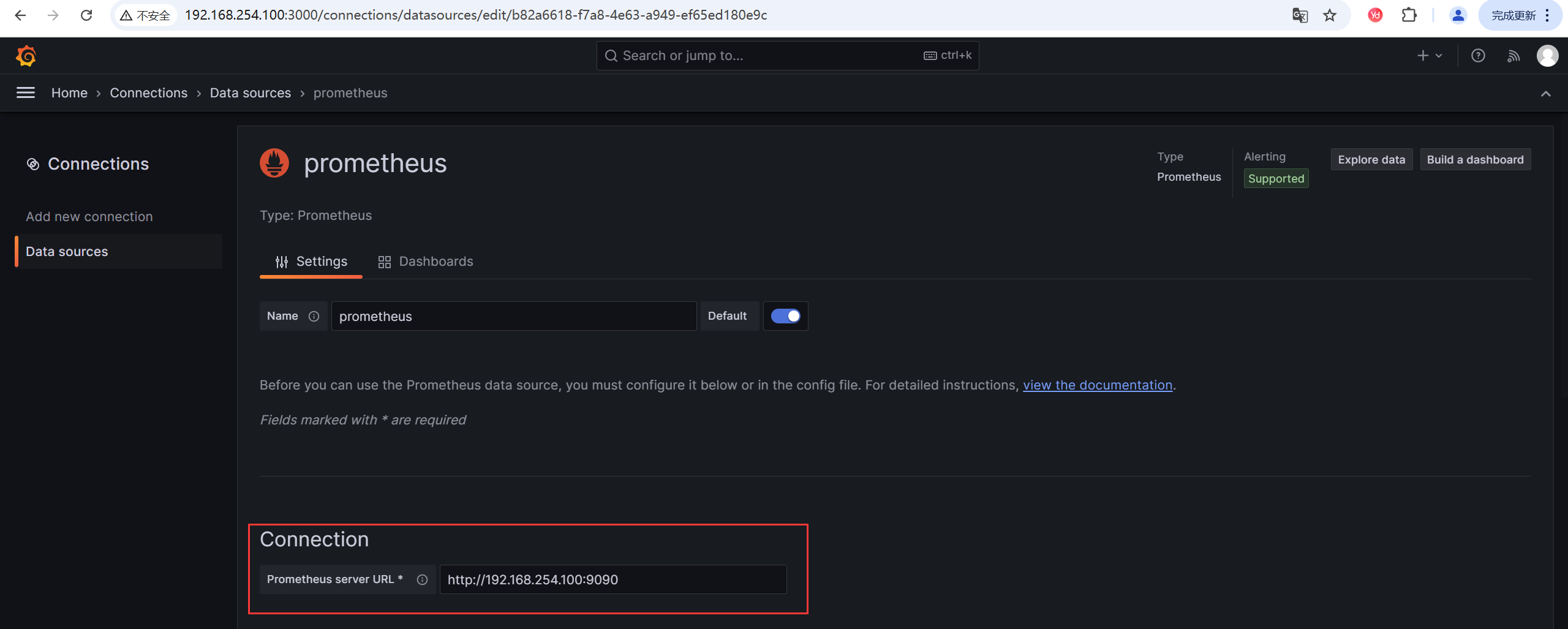Open the help question mark icon
Screen dimensions: 1568x629
click(x=1478, y=56)
